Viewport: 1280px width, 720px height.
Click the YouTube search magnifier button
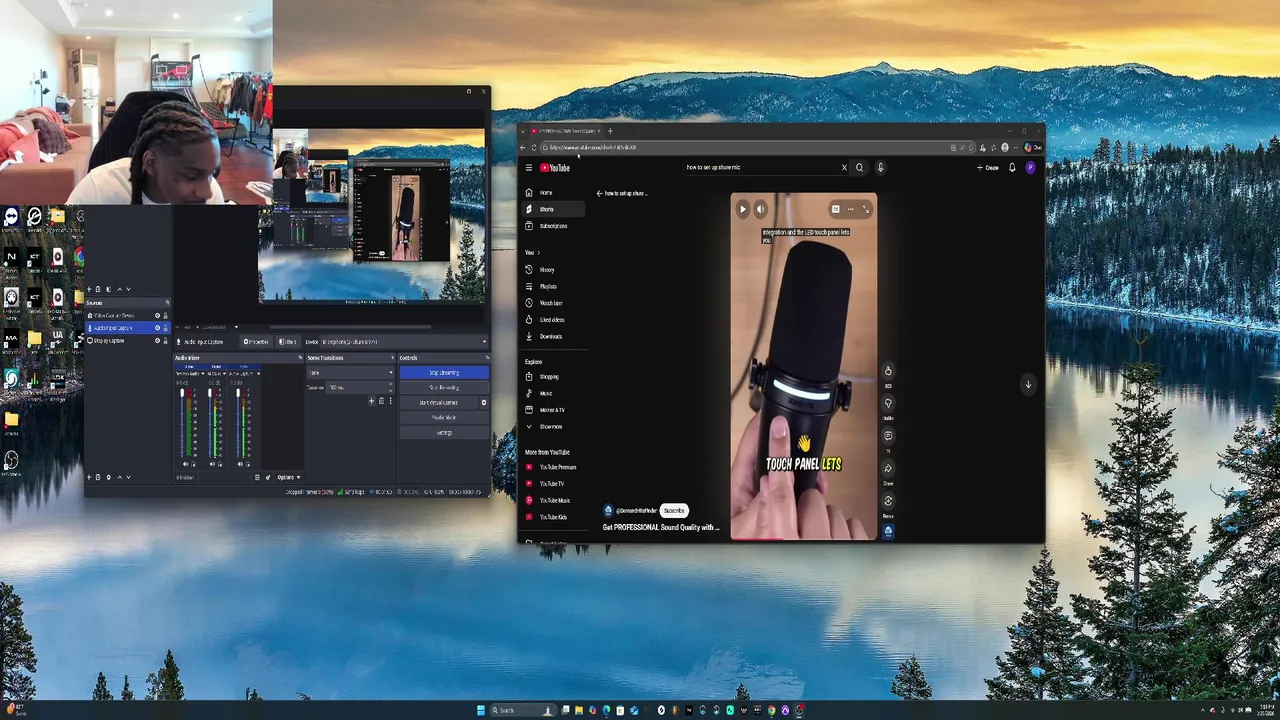(x=859, y=168)
